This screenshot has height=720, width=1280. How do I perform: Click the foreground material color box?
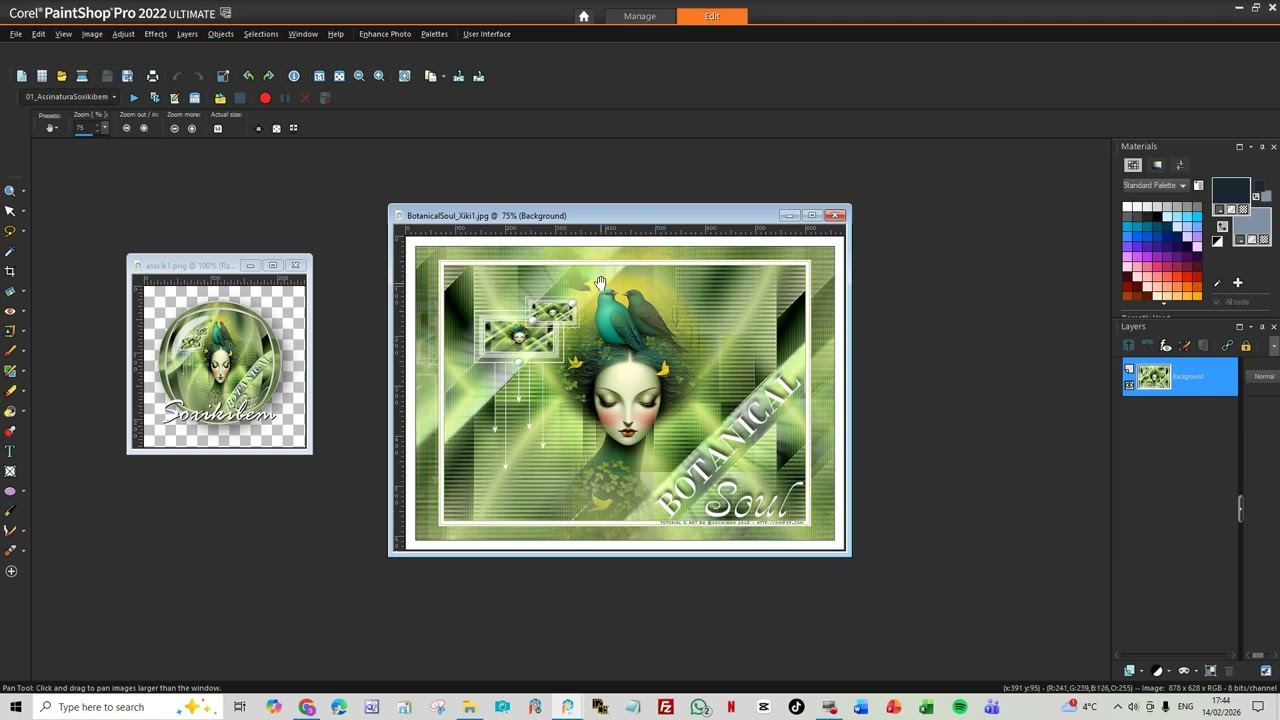[x=1231, y=189]
